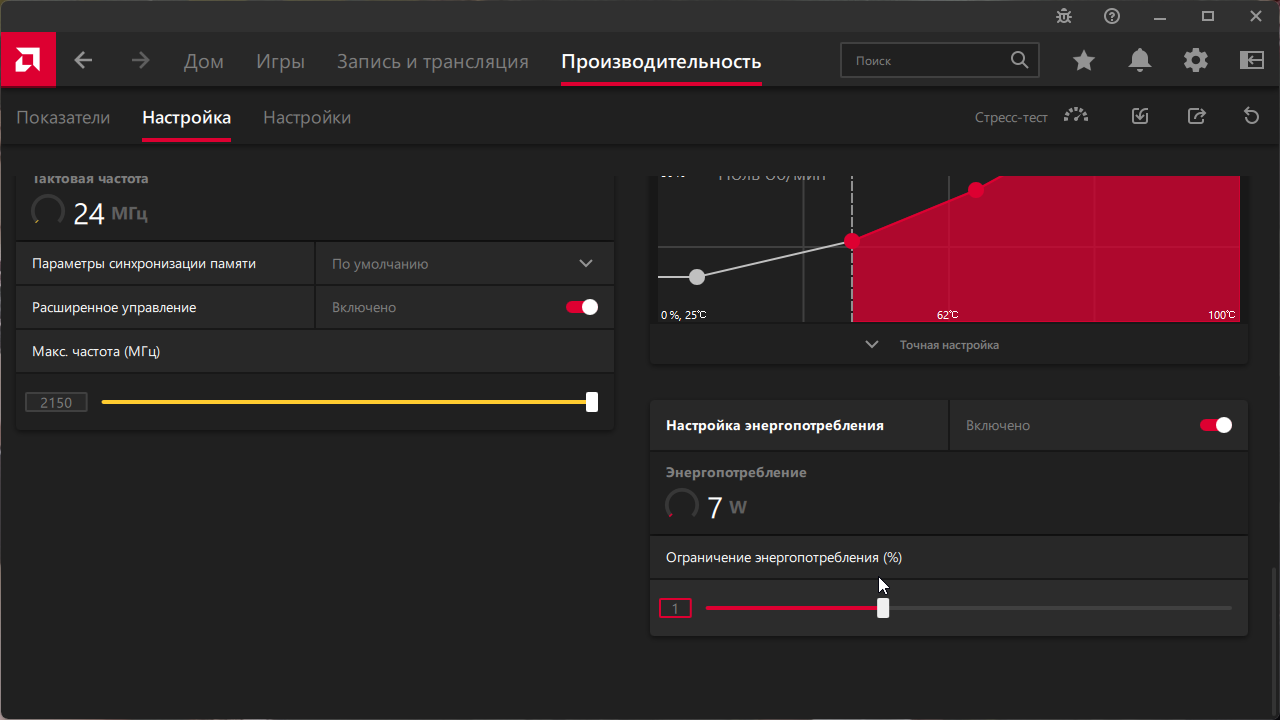Click the Ограничение энергопотребления (%) label
Viewport: 1280px width, 720px height.
pos(784,557)
